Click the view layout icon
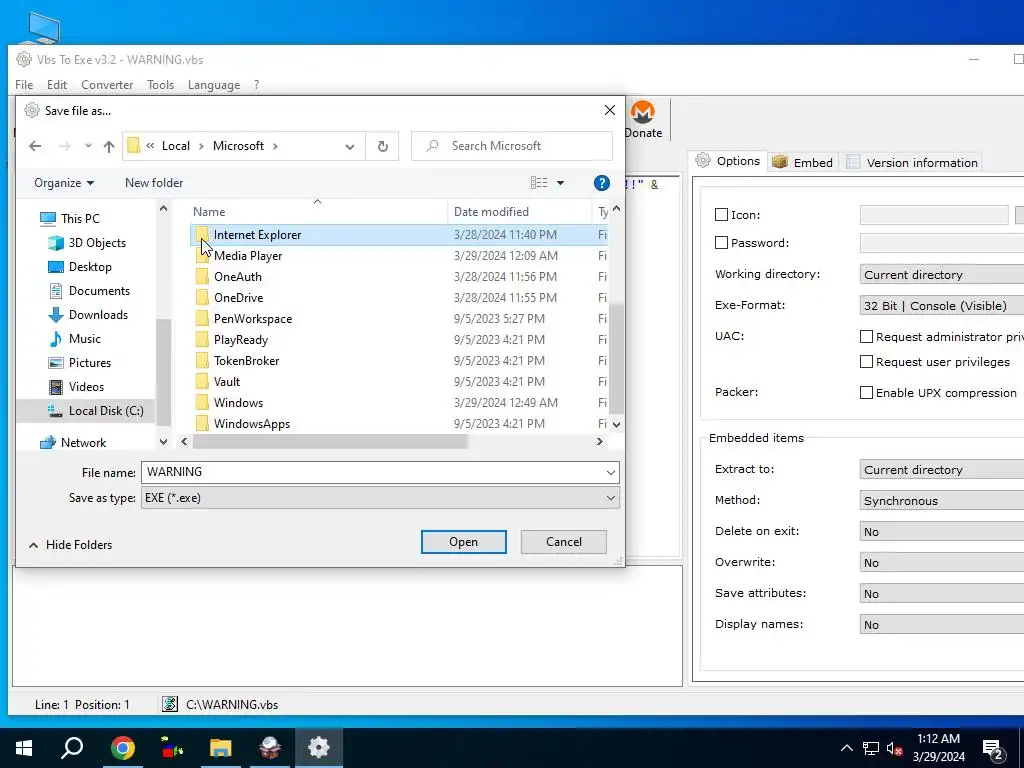This screenshot has width=1024, height=768. 539,183
